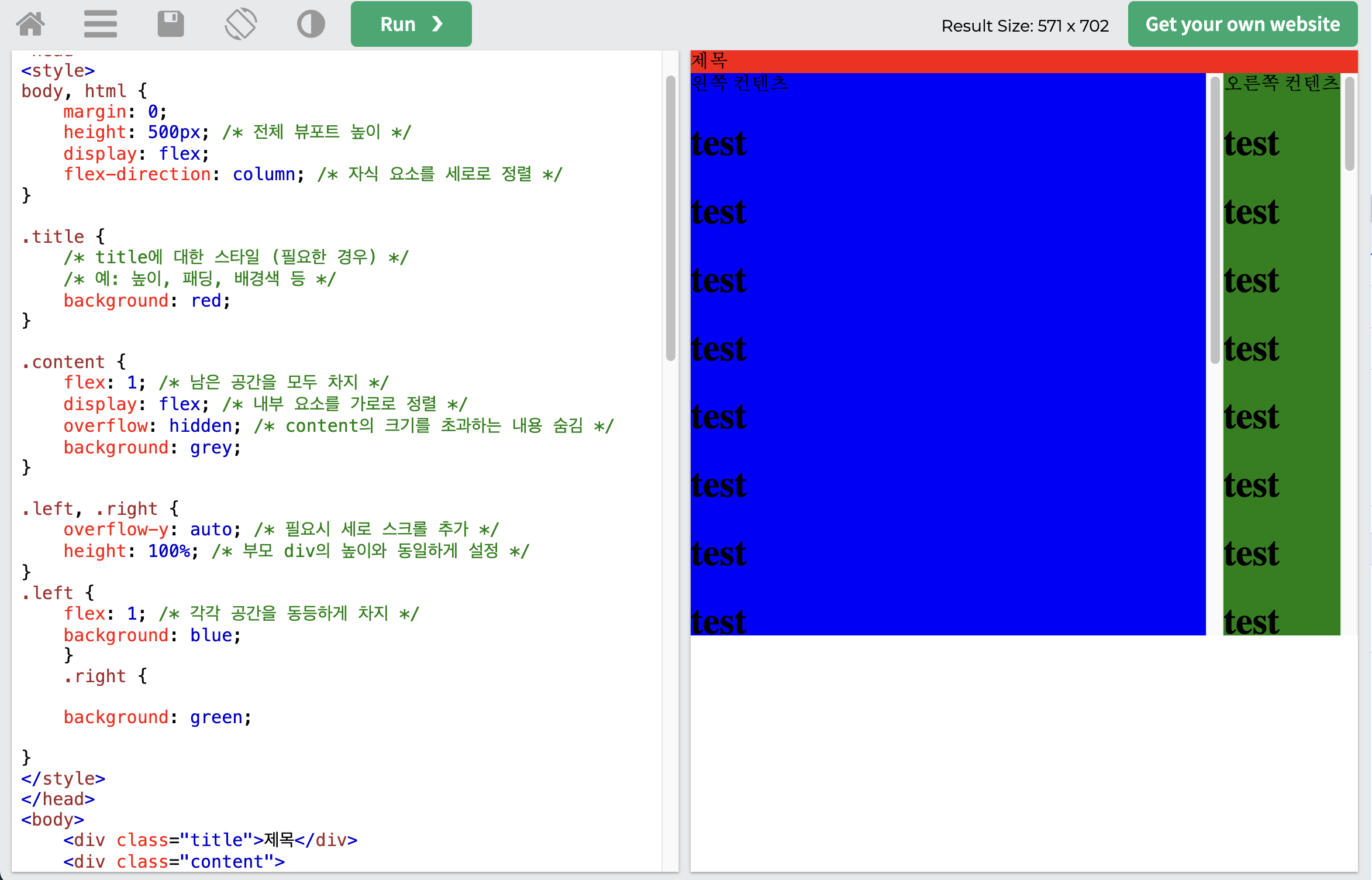The width and height of the screenshot is (1372, 880).
Task: Click the '.left, .right {' selector line
Action: pos(100,509)
